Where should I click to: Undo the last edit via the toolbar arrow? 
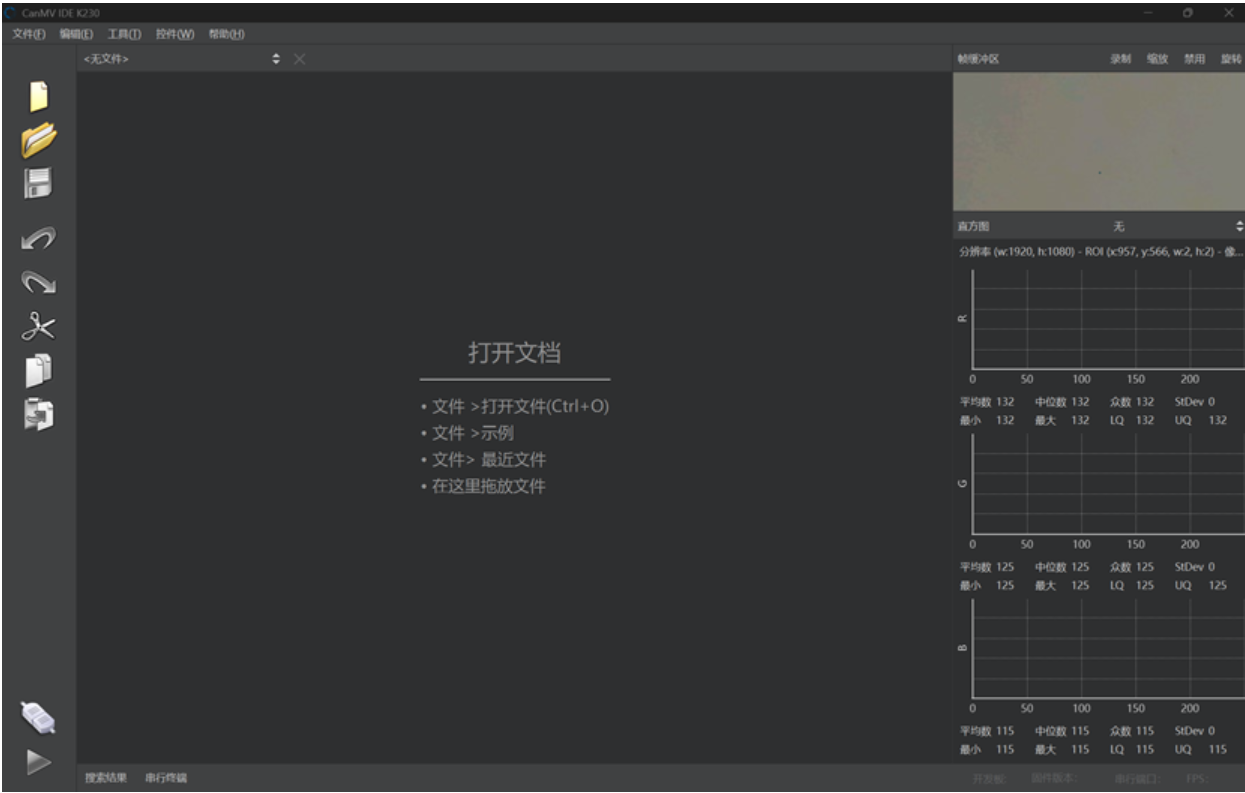(38, 239)
